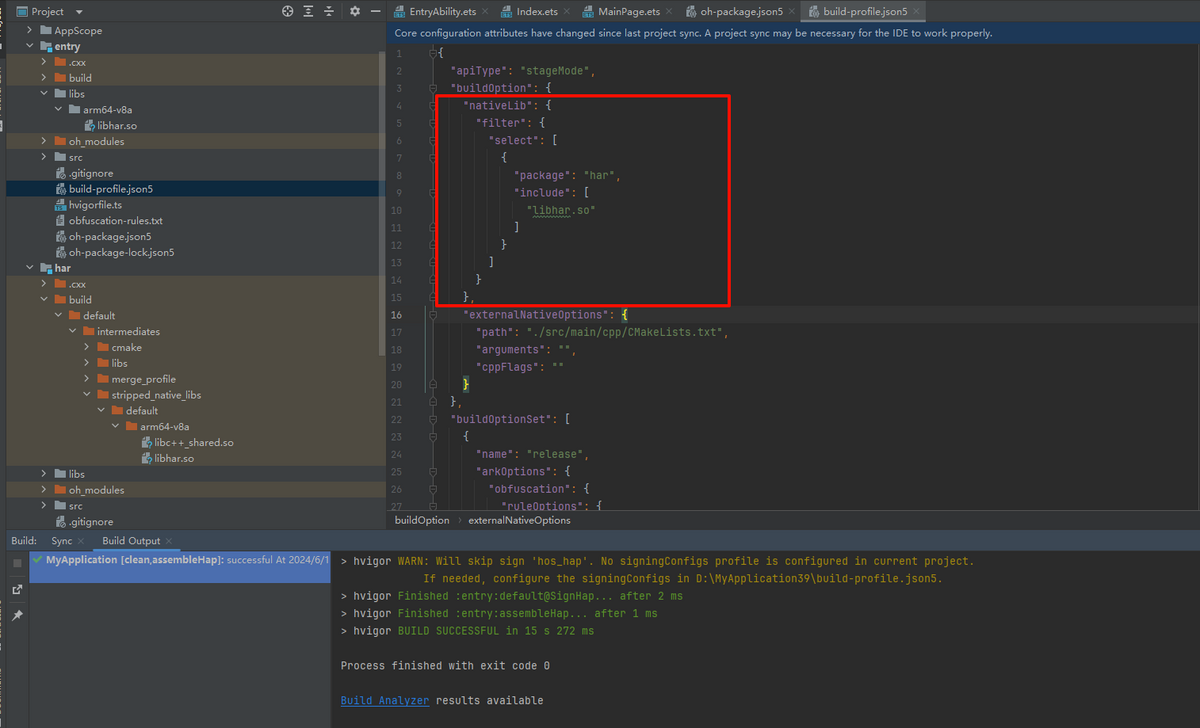
Task: Click the stop build square icon
Action: (17, 564)
